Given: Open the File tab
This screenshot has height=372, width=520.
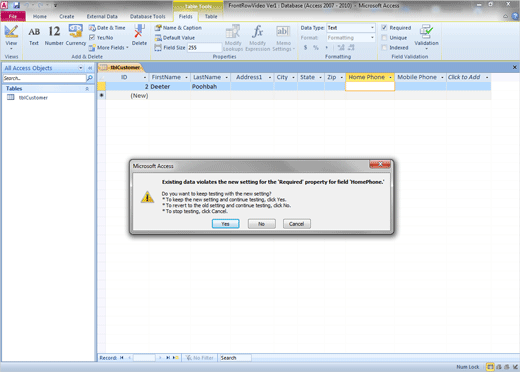Looking at the screenshot, I should [x=13, y=16].
